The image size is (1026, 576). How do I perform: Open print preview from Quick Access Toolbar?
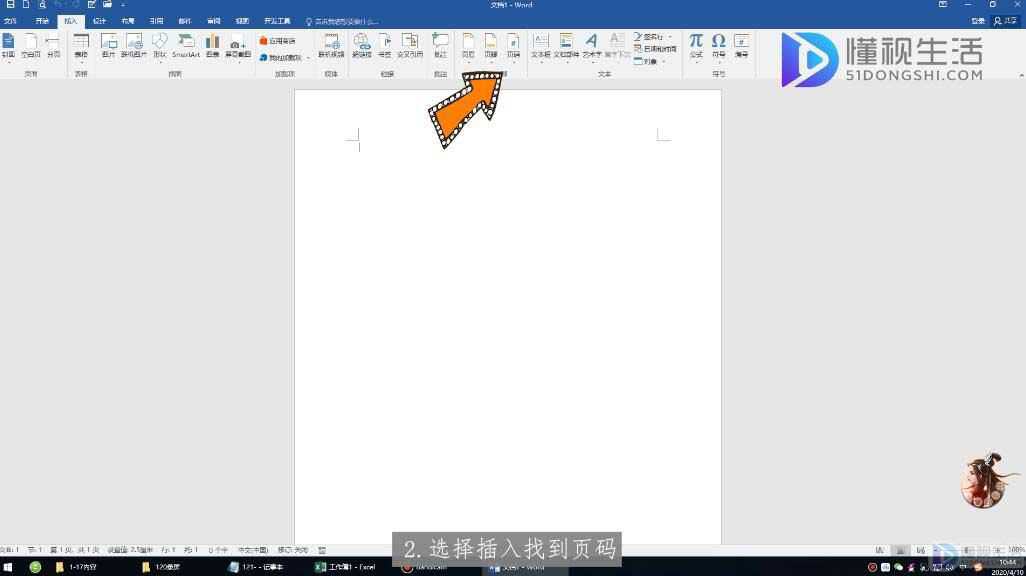click(43, 5)
